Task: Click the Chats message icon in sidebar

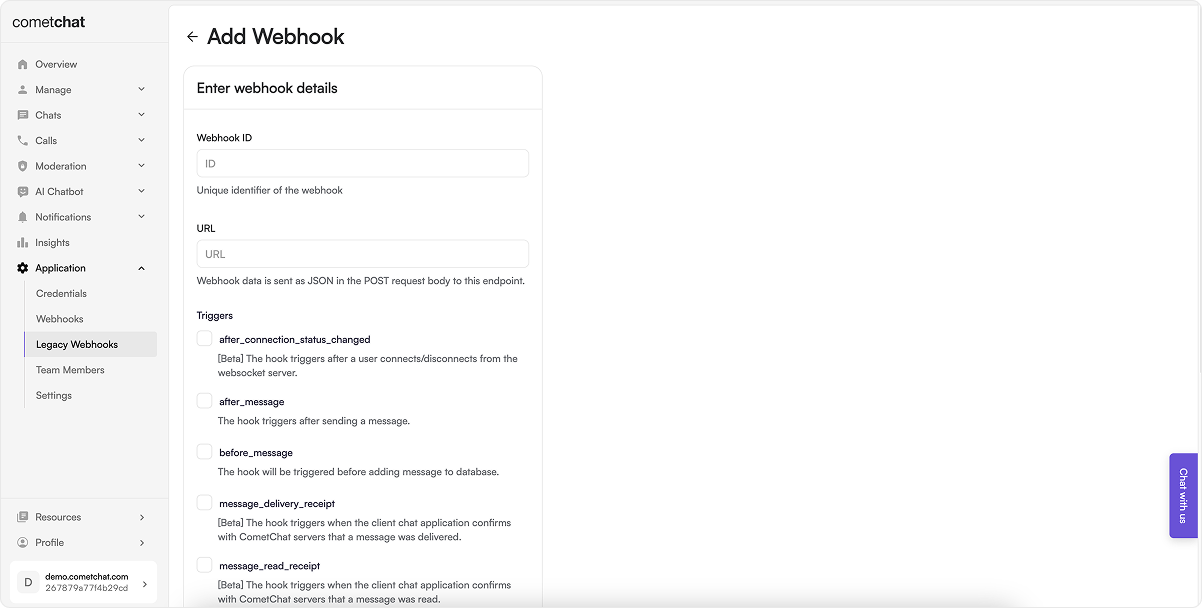Action: click(23, 115)
